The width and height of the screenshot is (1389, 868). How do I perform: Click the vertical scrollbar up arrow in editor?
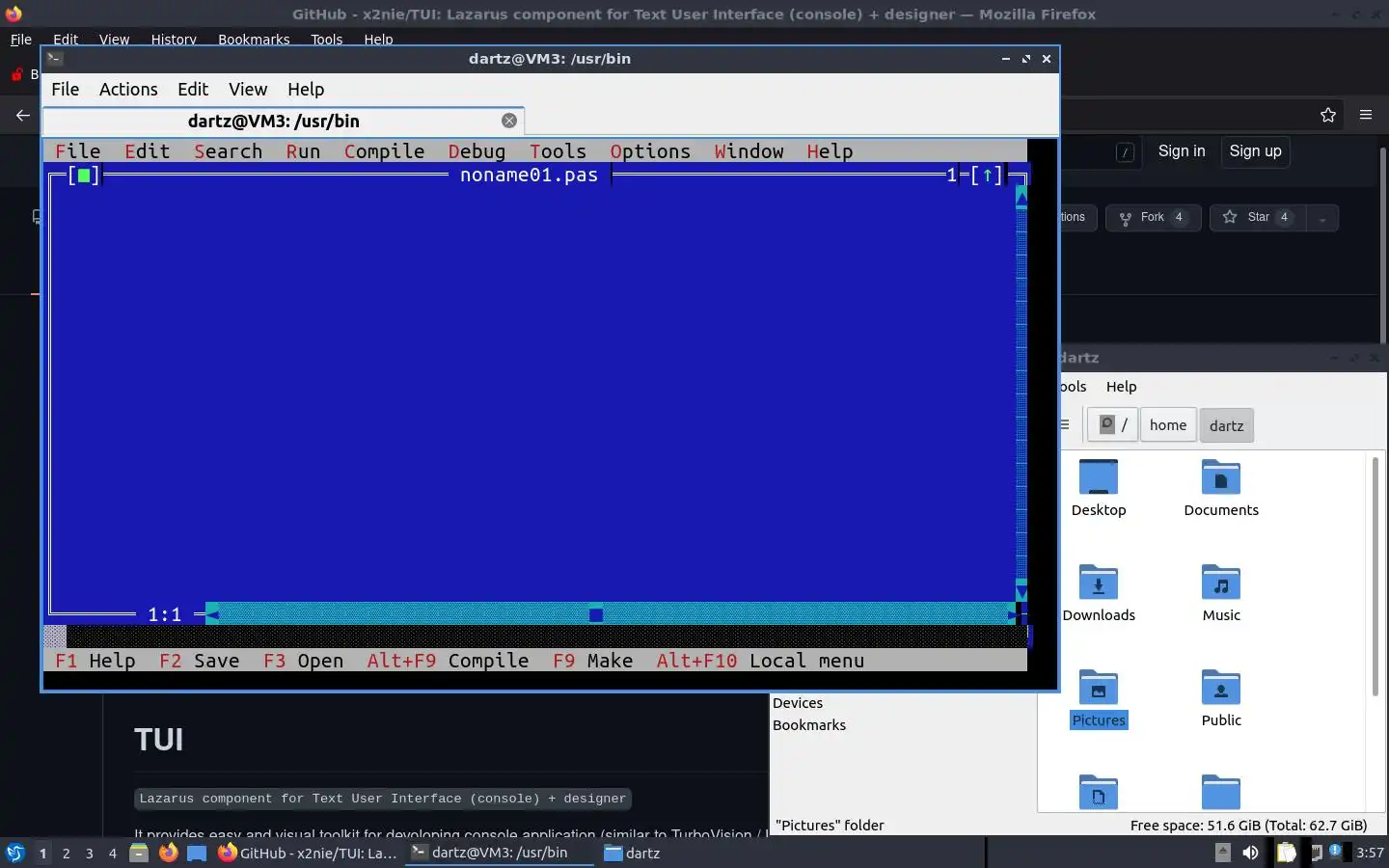[x=1021, y=197]
